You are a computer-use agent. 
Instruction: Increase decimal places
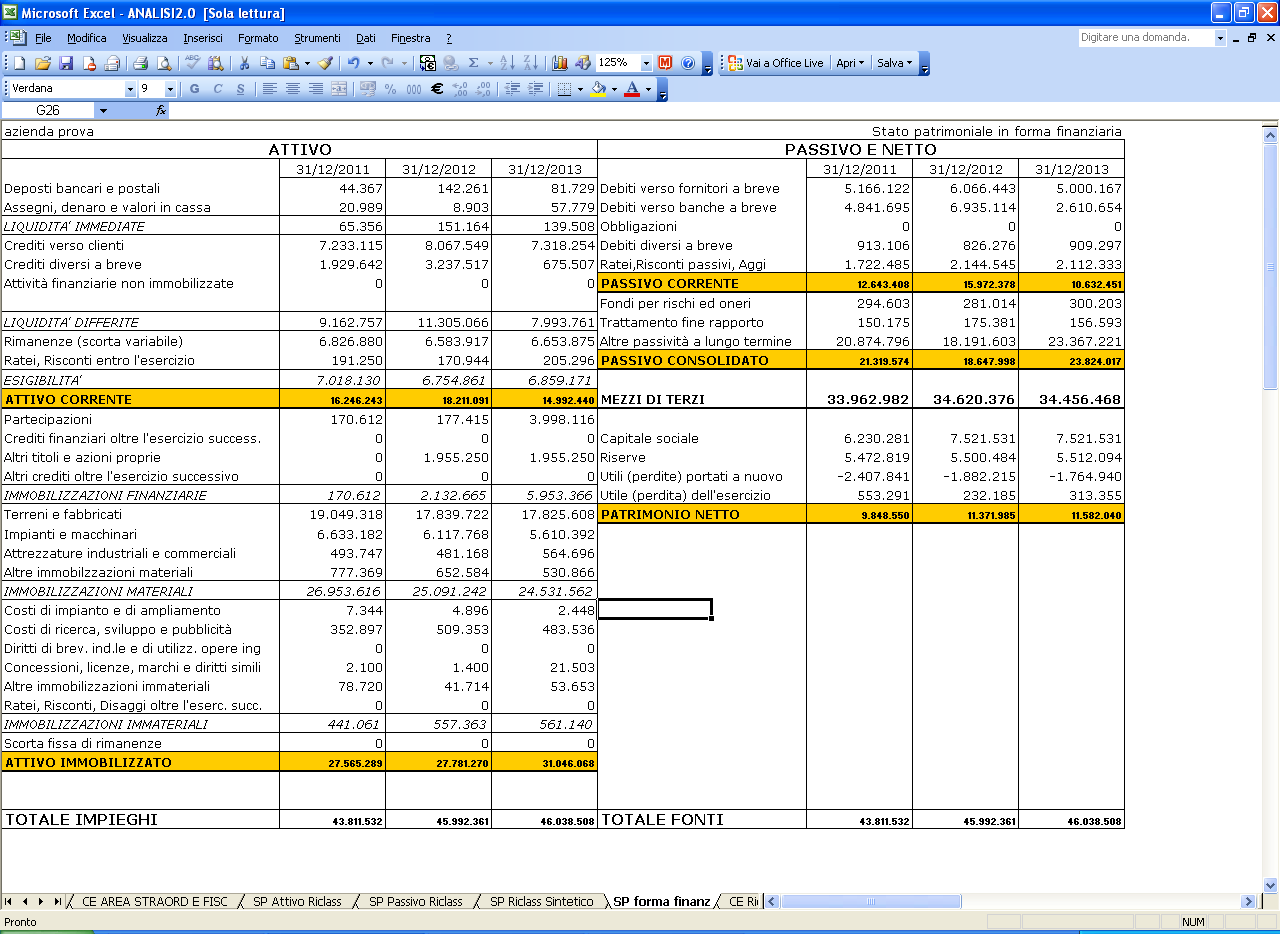460,89
